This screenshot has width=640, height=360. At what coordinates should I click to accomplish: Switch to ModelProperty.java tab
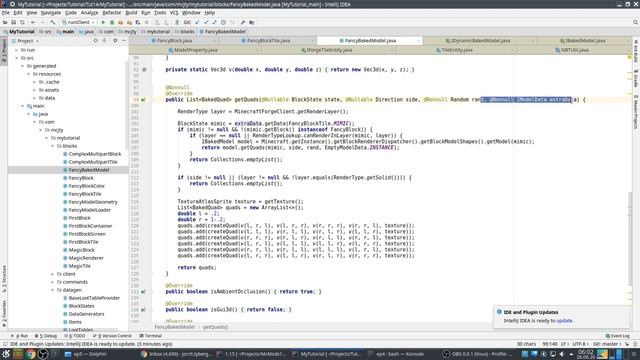196,50
